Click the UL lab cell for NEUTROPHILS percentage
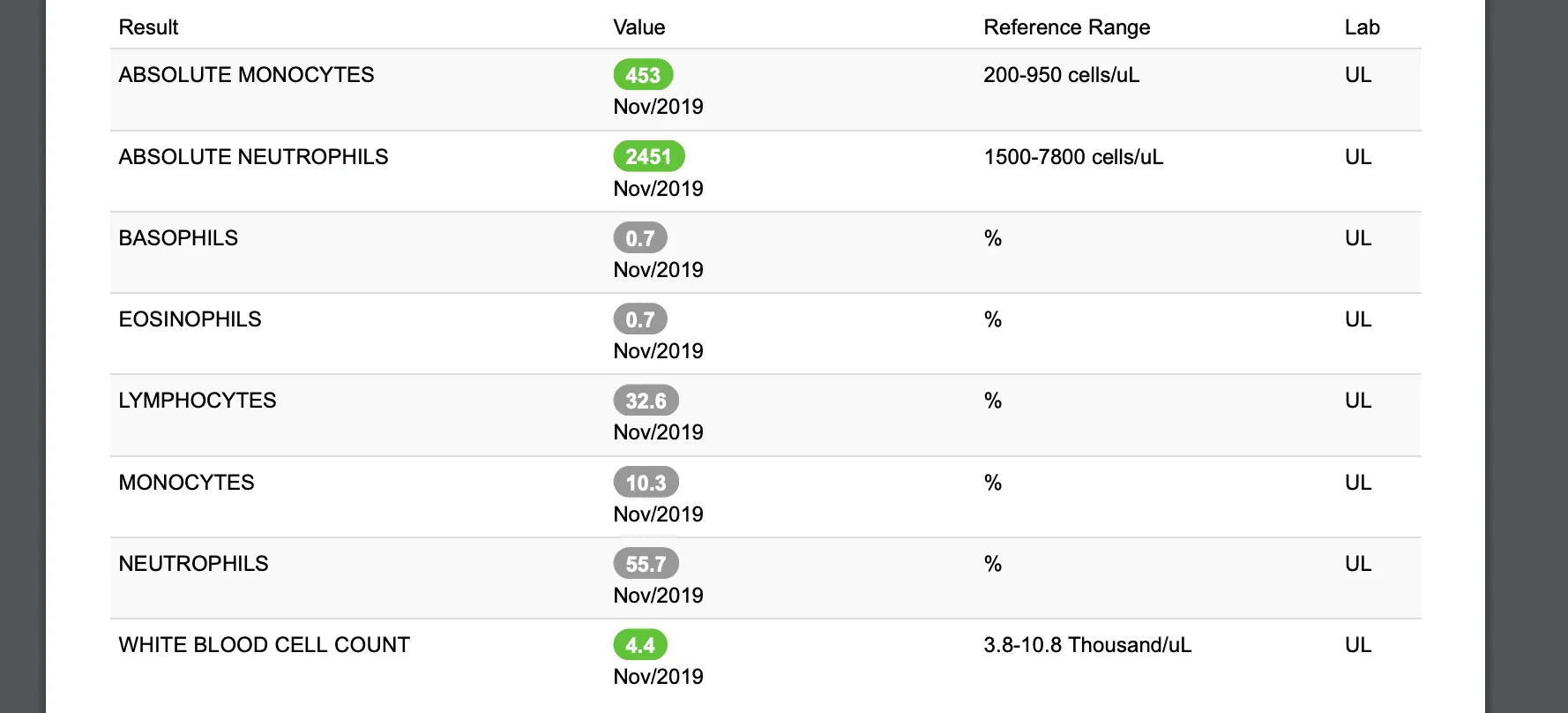 point(1358,564)
